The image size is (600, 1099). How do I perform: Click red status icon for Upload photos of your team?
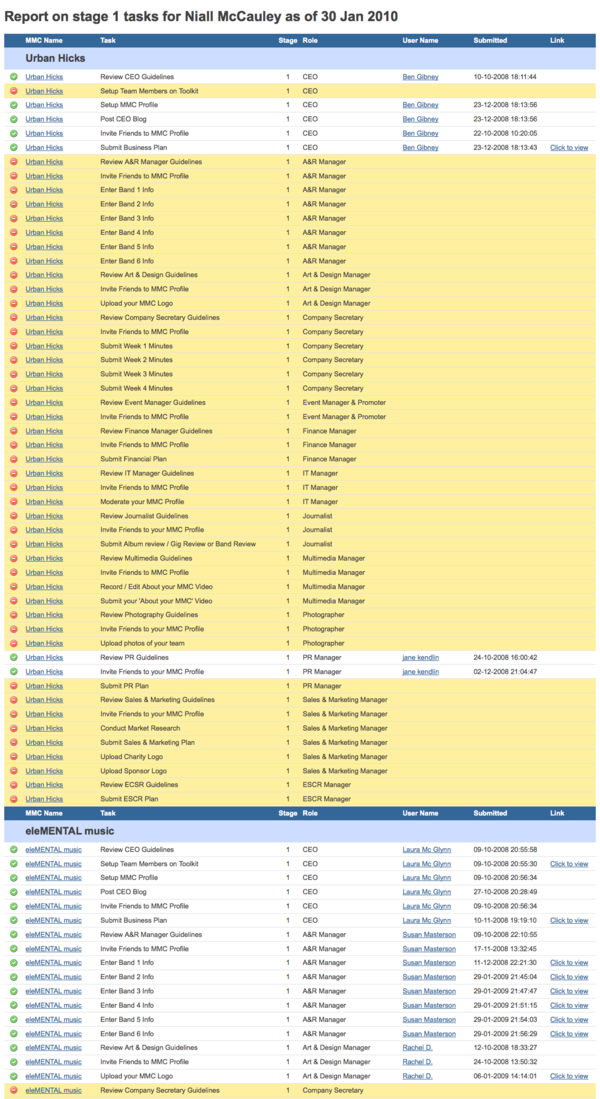[14, 643]
